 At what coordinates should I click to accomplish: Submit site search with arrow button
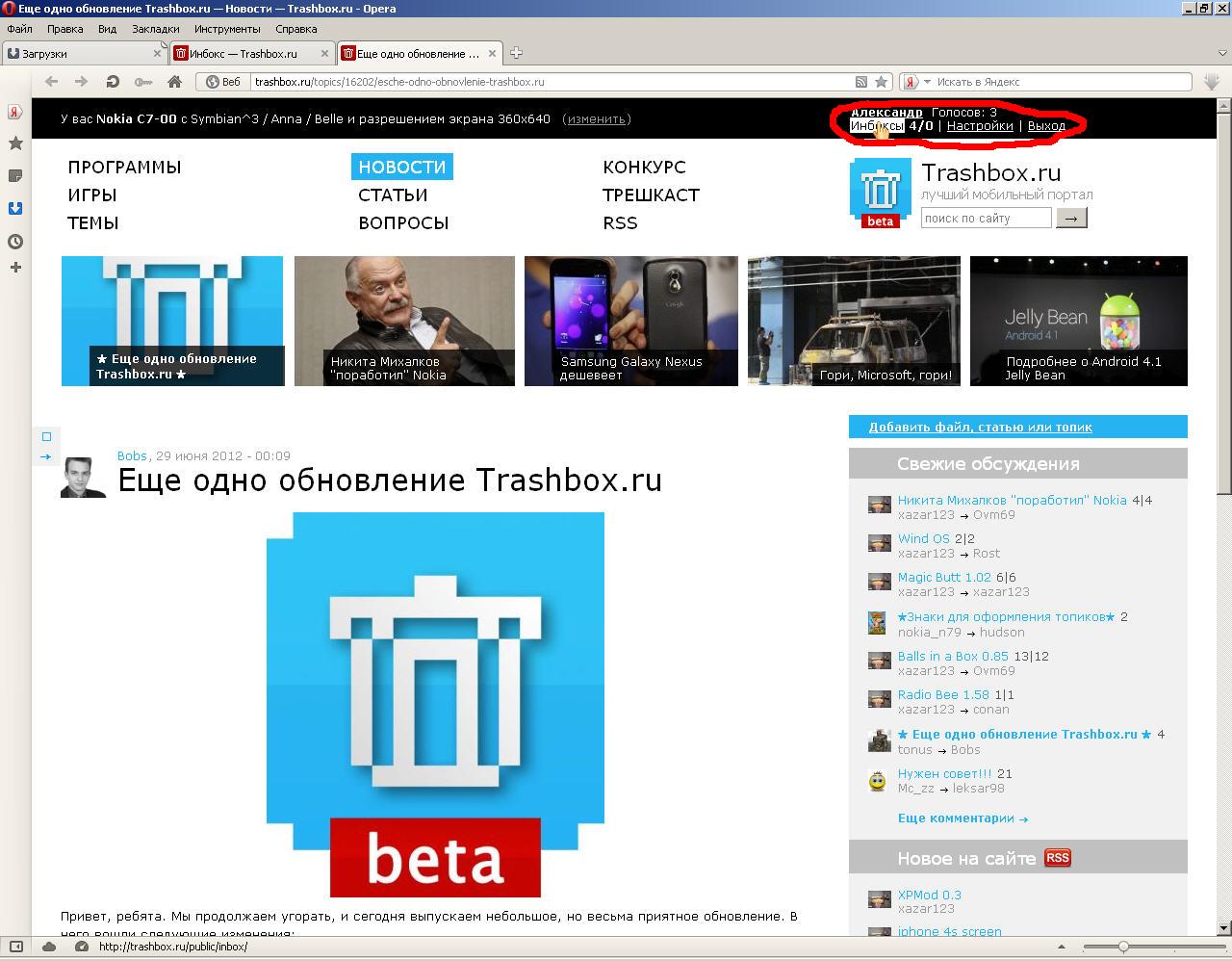(x=1071, y=219)
